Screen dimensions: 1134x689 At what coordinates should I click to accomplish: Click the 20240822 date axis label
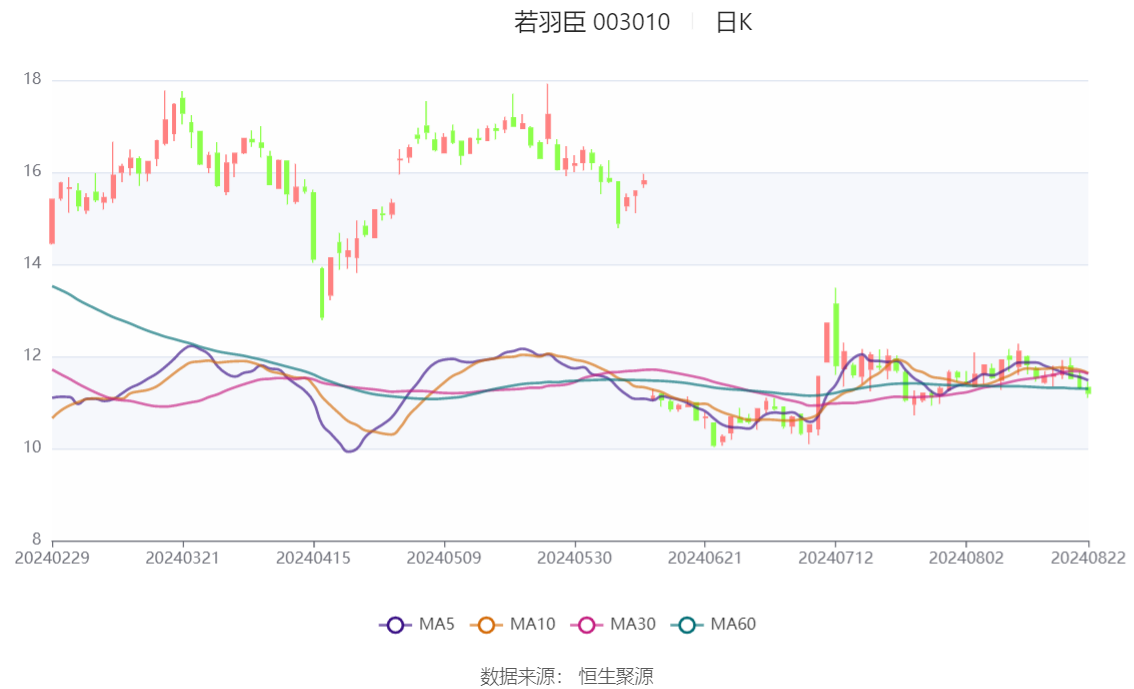pos(1088,558)
